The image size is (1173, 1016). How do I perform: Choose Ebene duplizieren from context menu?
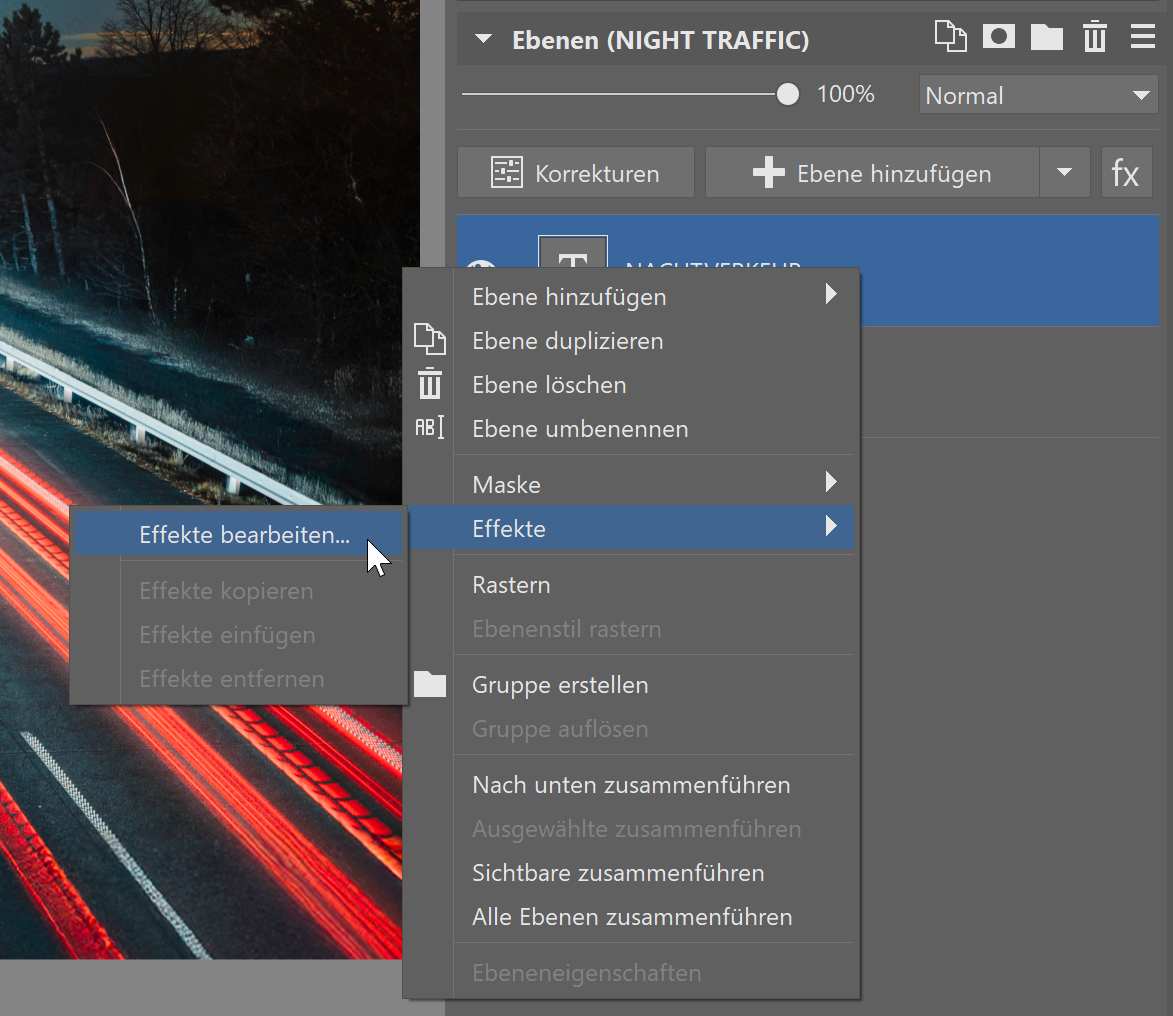tap(567, 341)
